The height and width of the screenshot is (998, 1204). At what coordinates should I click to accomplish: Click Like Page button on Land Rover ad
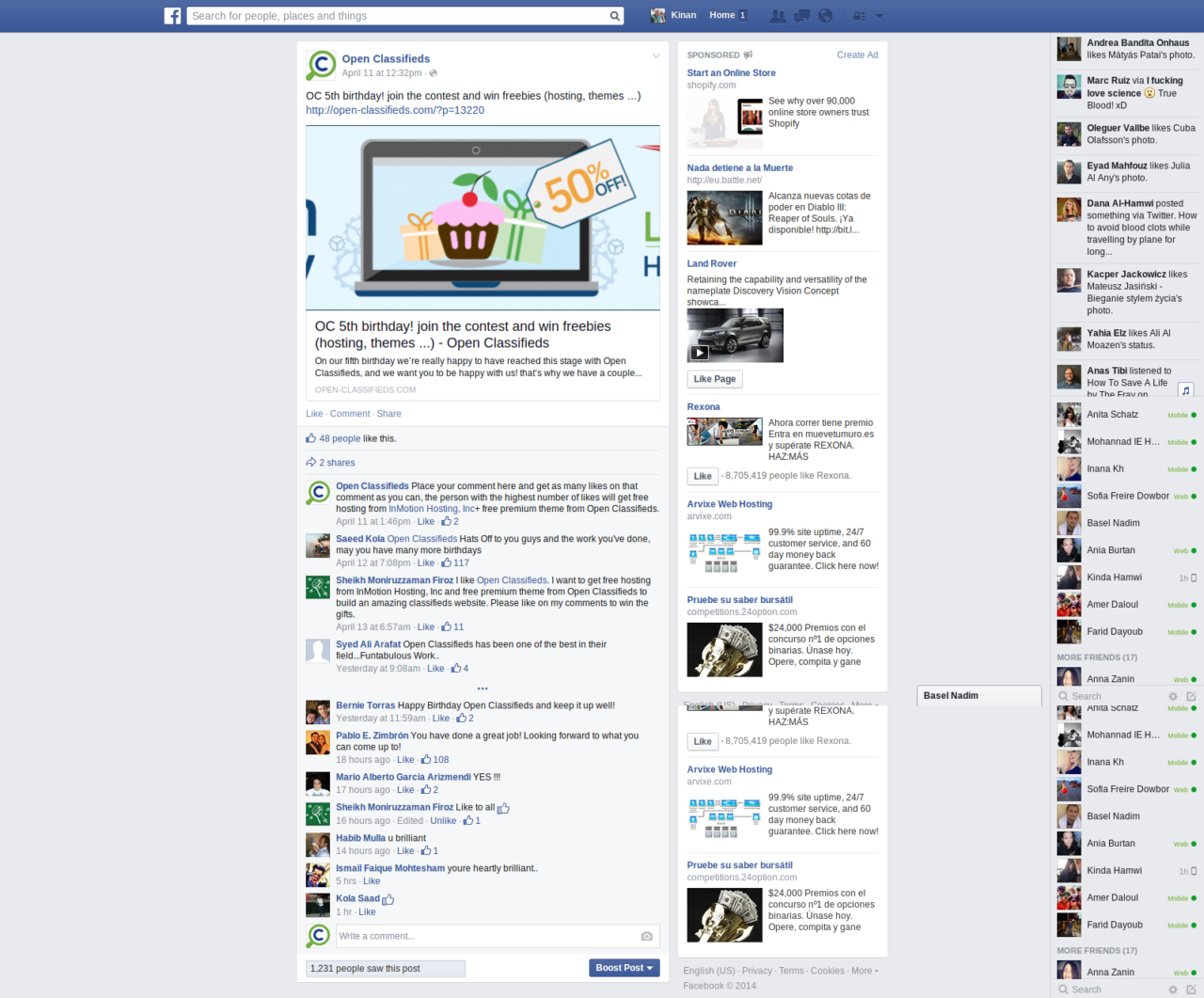tap(715, 379)
